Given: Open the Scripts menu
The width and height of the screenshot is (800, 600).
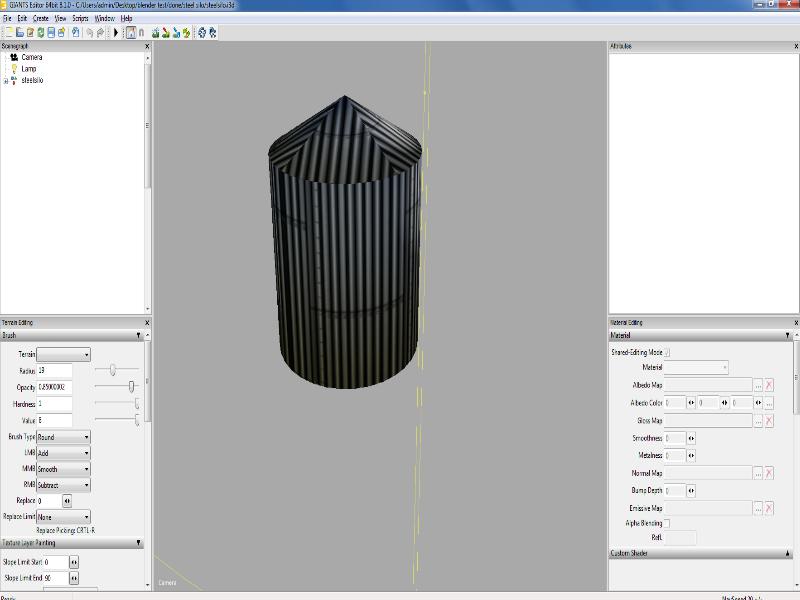Looking at the screenshot, I should coord(80,18).
